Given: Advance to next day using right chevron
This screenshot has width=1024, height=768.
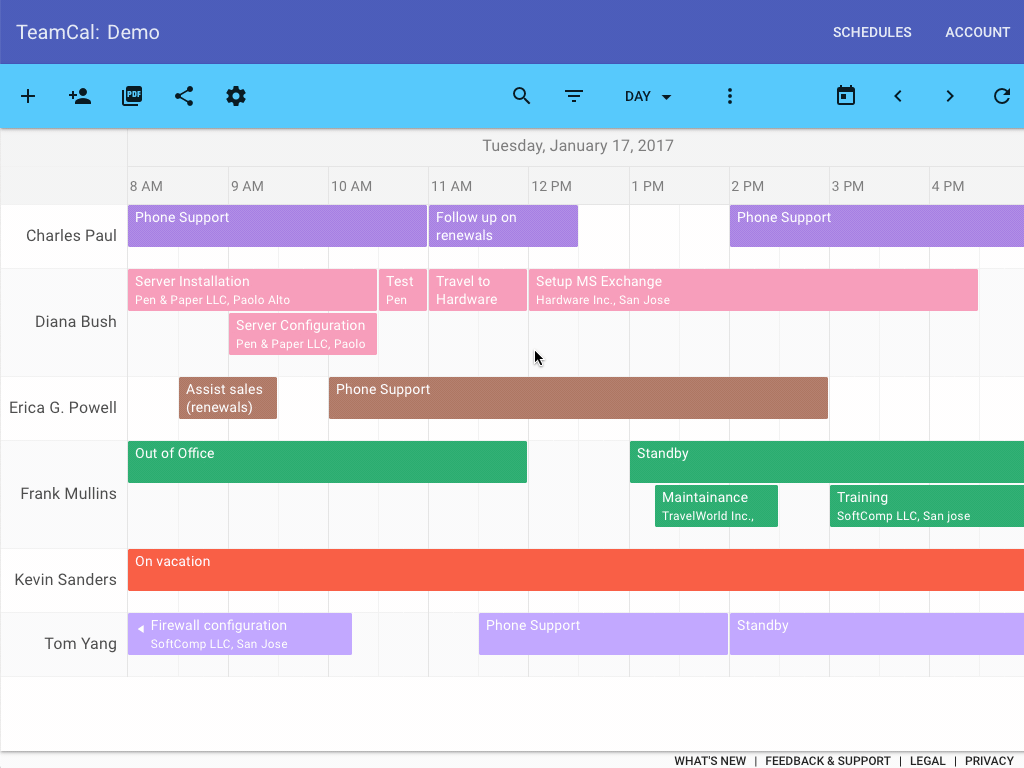Looking at the screenshot, I should click(950, 96).
